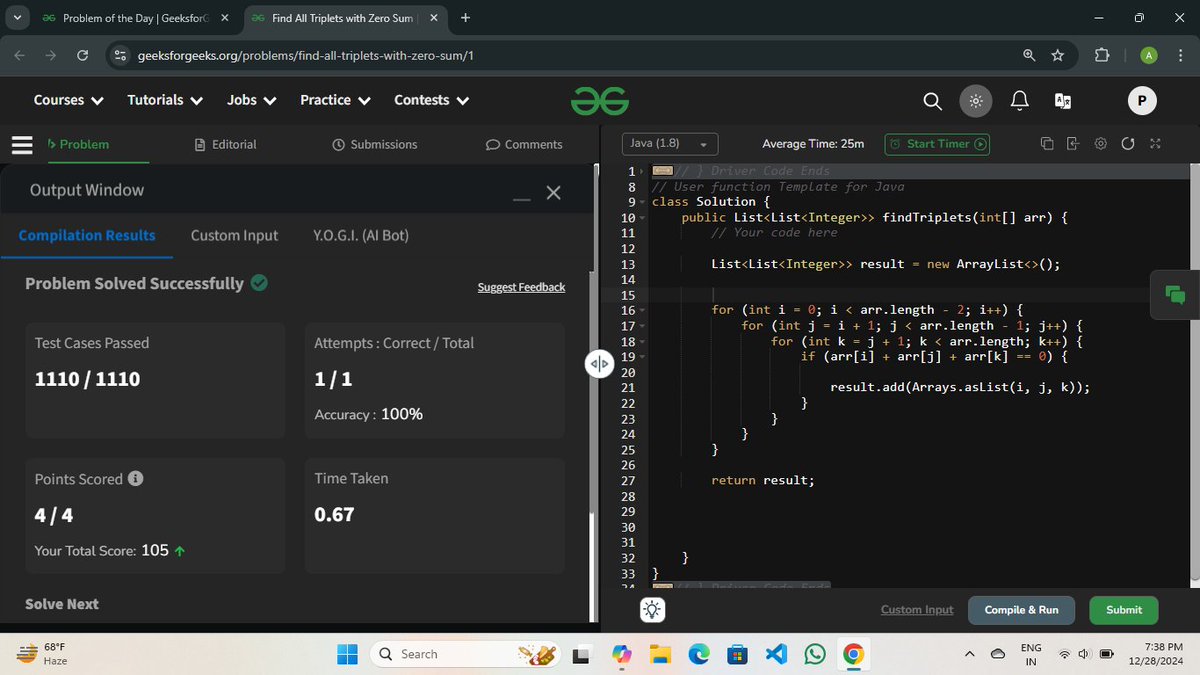Click the lightbulb hint icon below the editor
The width and height of the screenshot is (1200, 675).
(x=652, y=609)
